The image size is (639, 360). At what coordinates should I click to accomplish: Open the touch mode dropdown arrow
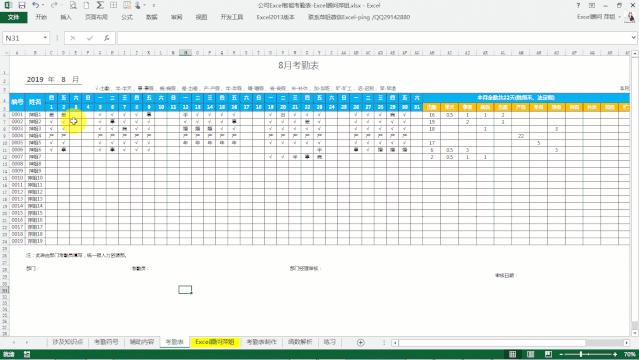(x=144, y=5)
